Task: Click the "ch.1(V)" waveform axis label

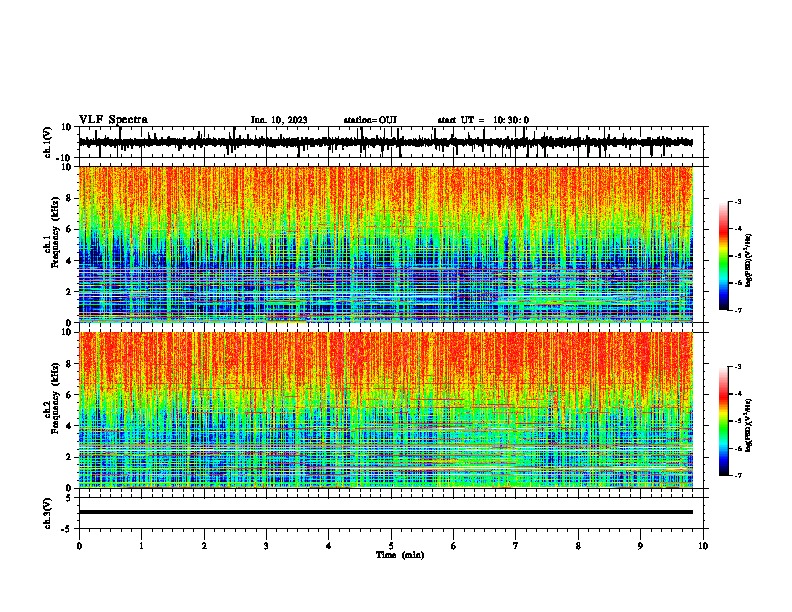Action: point(48,142)
